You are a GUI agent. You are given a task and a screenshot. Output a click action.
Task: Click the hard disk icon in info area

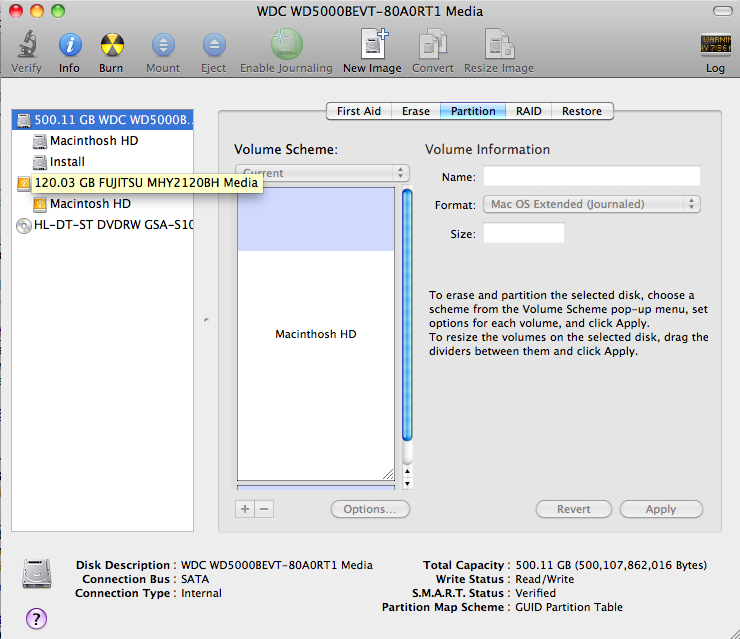coord(37,573)
